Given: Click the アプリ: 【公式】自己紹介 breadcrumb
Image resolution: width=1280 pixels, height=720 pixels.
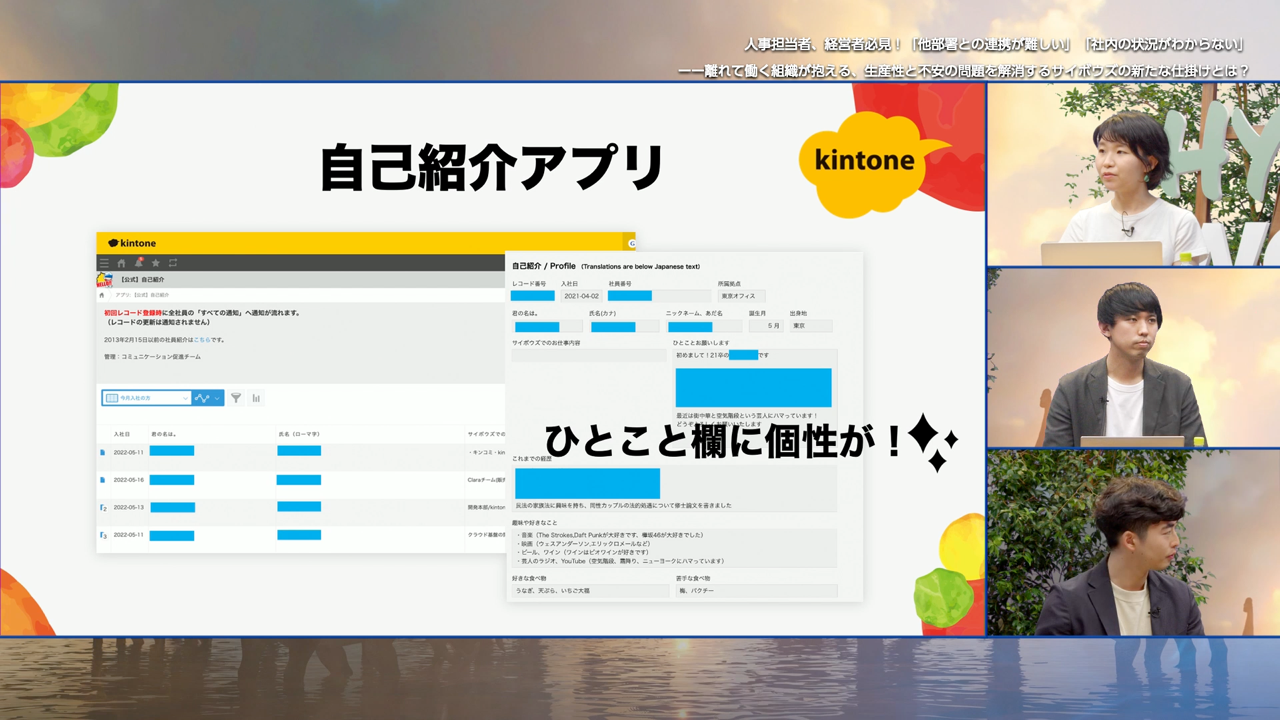Looking at the screenshot, I should 142,295.
